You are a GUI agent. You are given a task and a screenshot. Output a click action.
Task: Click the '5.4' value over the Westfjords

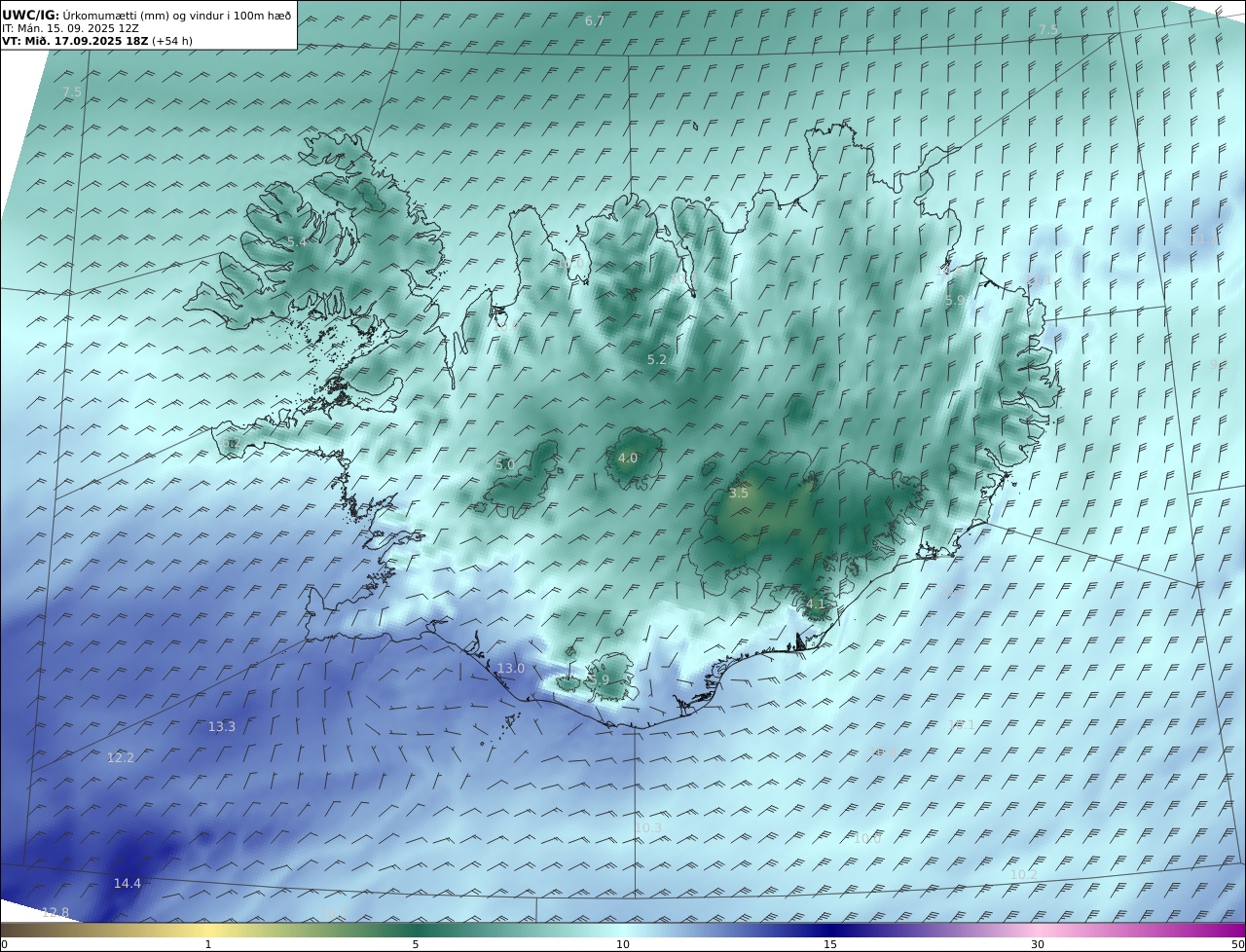(297, 241)
